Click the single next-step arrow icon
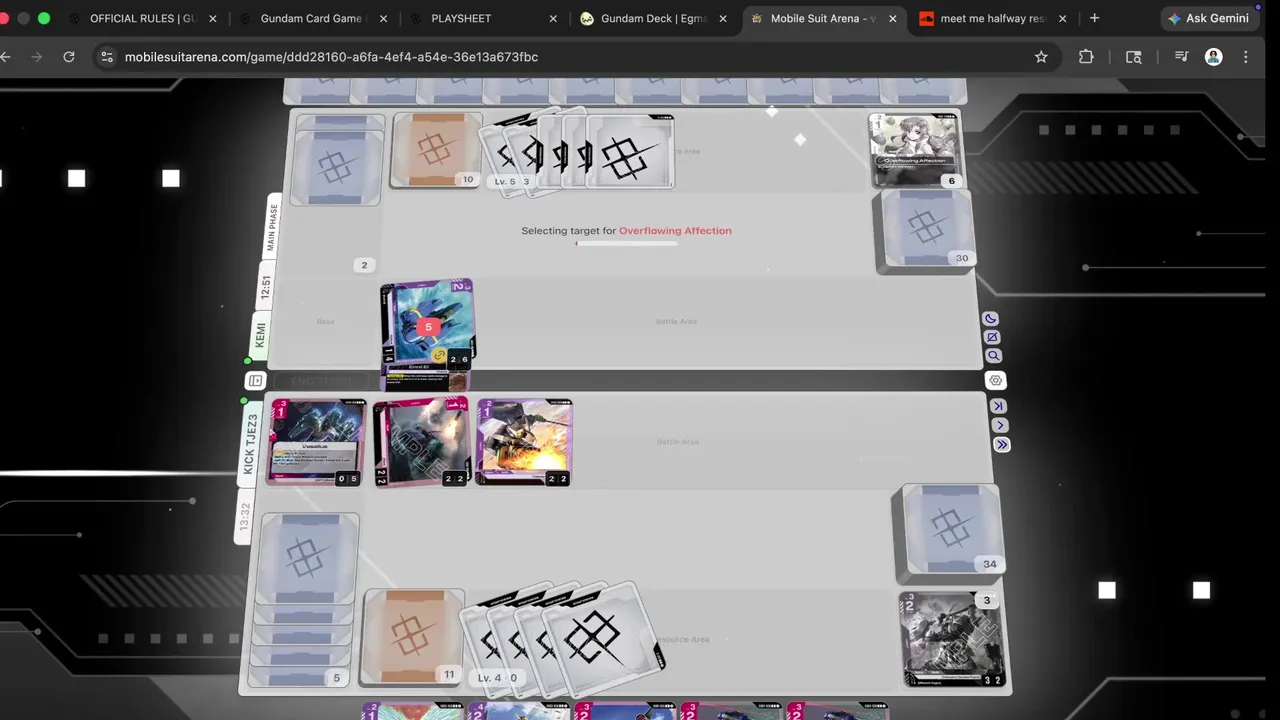 pos(1000,425)
